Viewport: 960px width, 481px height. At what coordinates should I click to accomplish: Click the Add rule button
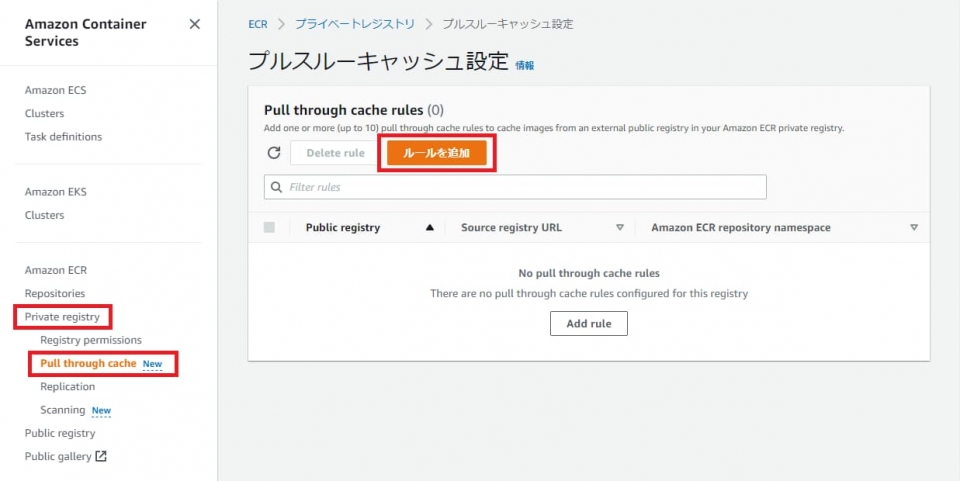pos(588,323)
